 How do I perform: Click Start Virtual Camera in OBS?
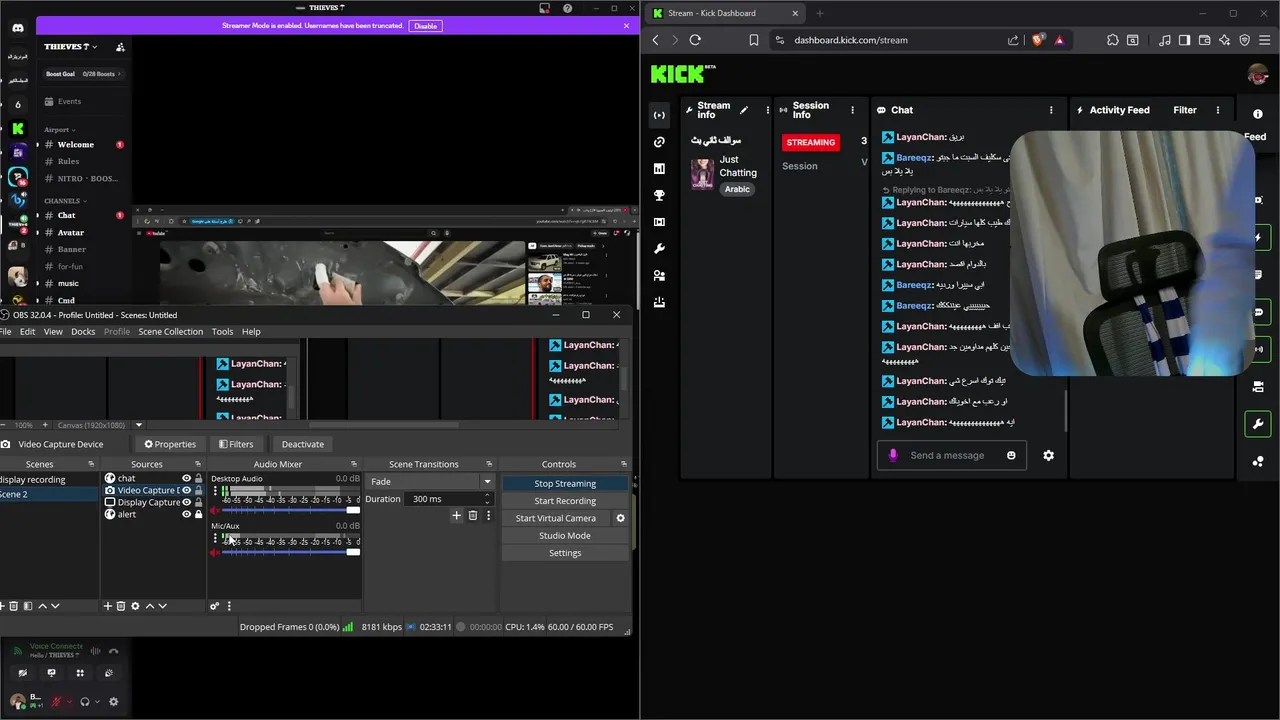(556, 518)
